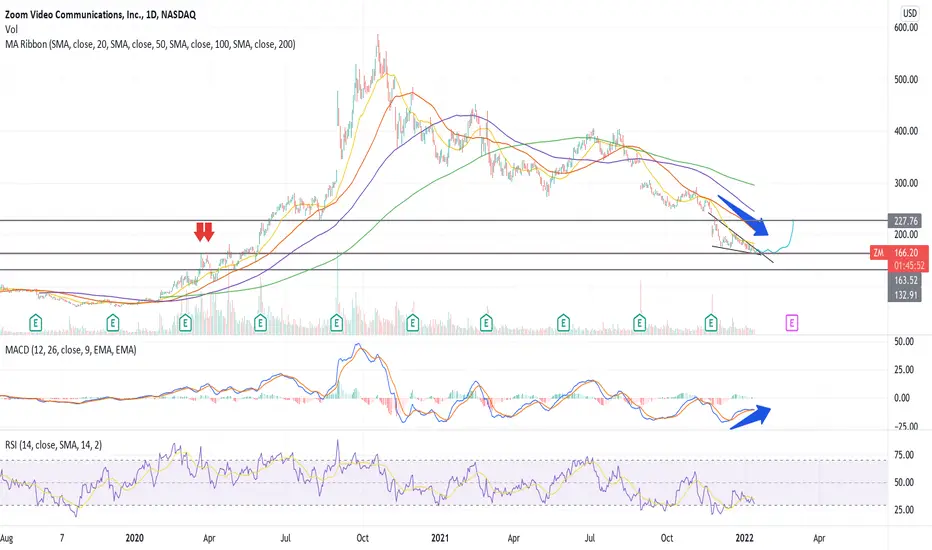The height and width of the screenshot is (550, 932).
Task: Click the earnings E marker nearest Aug 2019
Action: [x=36, y=323]
